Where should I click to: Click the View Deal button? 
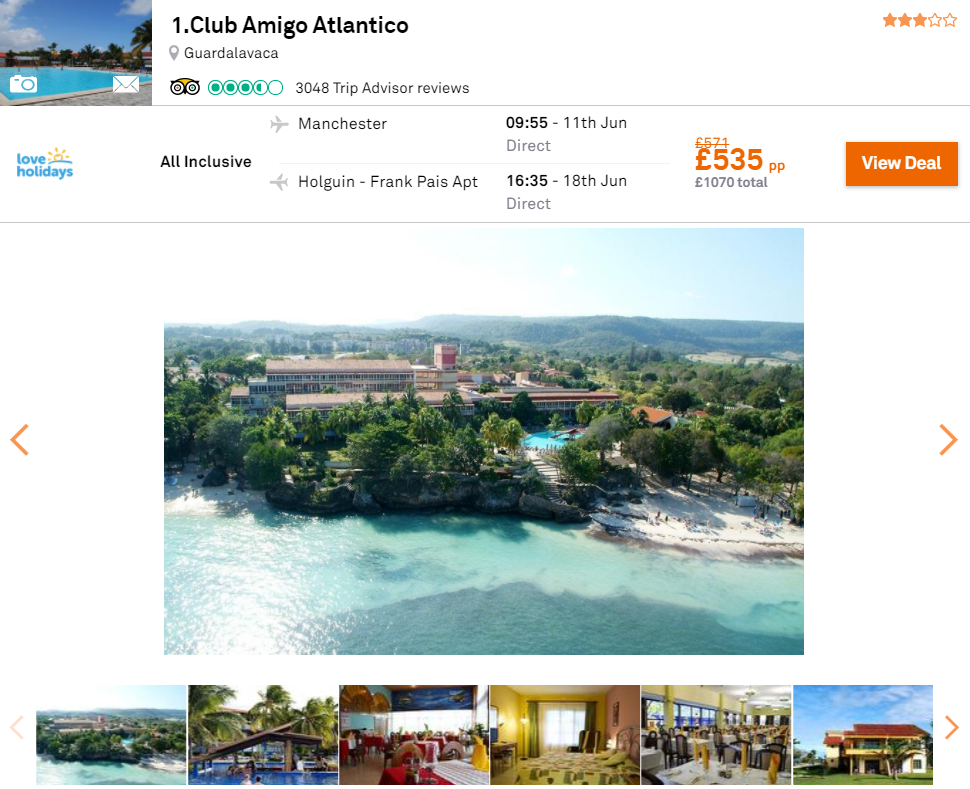click(901, 164)
